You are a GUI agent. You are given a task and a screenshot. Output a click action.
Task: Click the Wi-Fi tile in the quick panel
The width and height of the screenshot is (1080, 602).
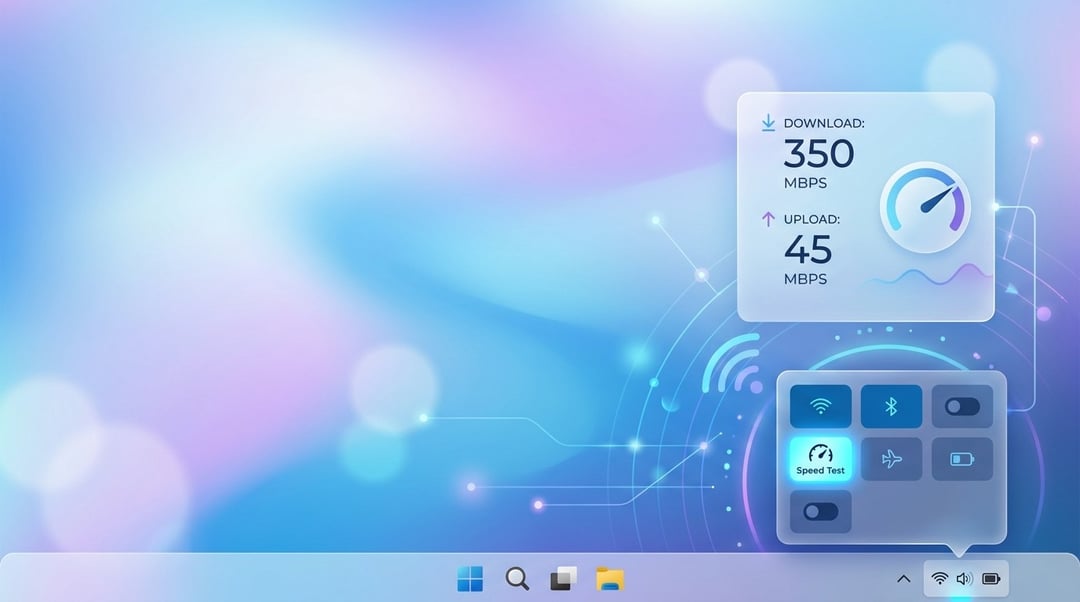(820, 406)
